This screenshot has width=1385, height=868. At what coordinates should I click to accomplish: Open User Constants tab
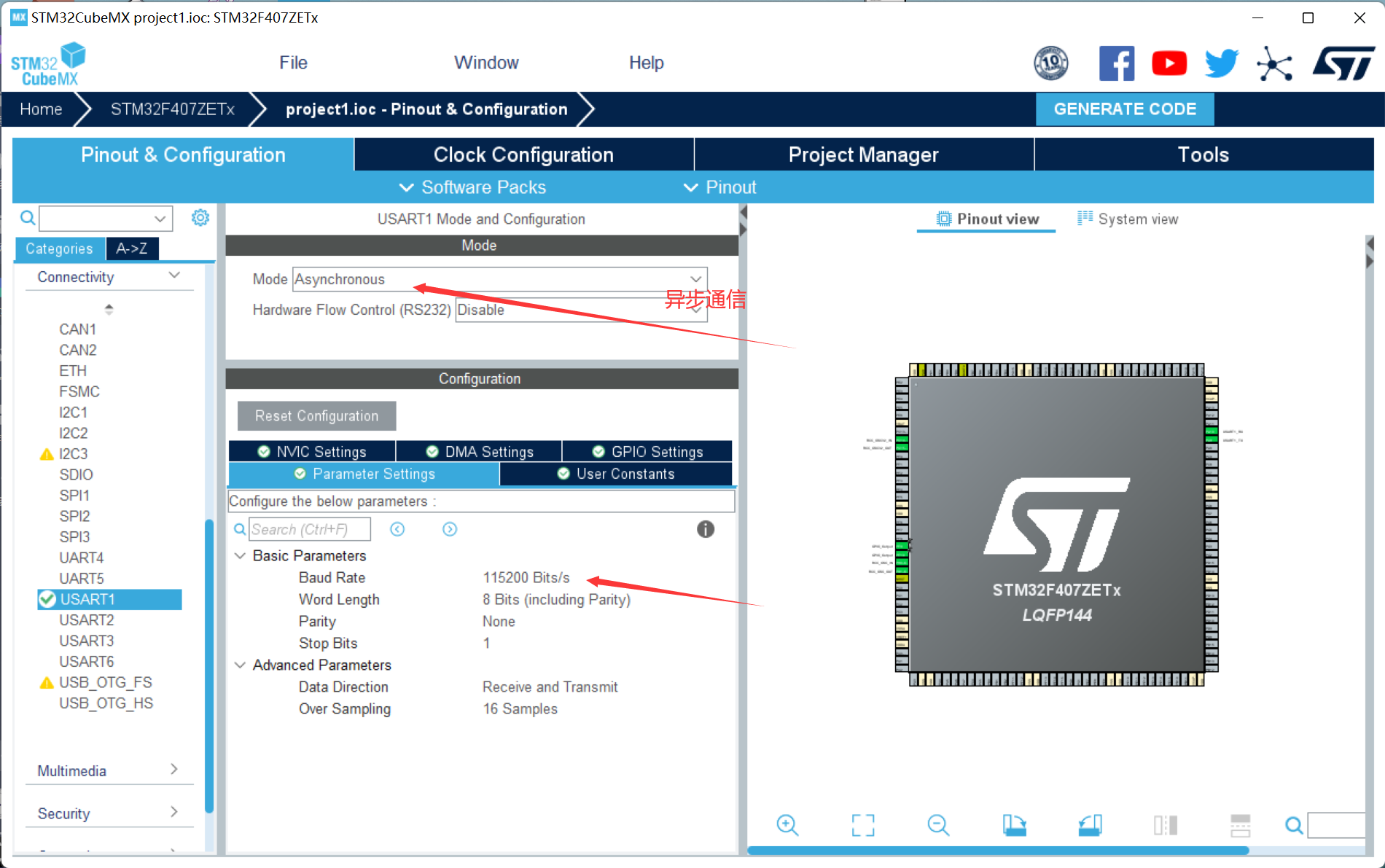(616, 474)
